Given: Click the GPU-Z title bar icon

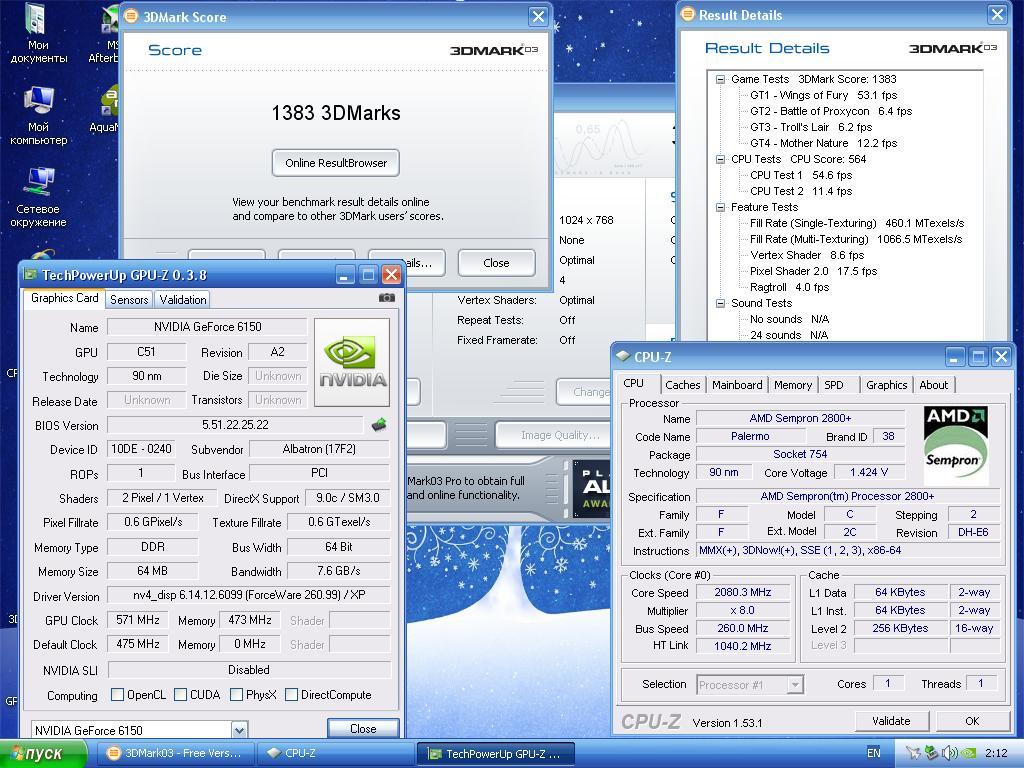Looking at the screenshot, I should (x=31, y=274).
